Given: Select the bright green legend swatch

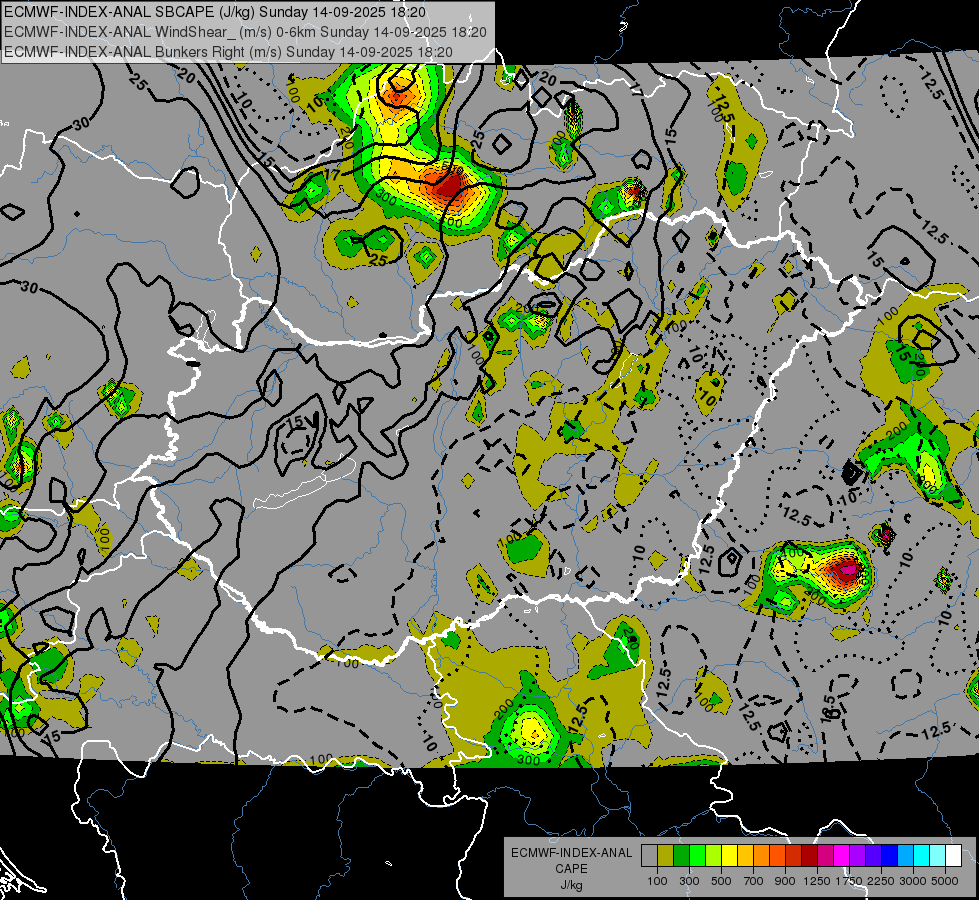Looking at the screenshot, I should click(697, 855).
